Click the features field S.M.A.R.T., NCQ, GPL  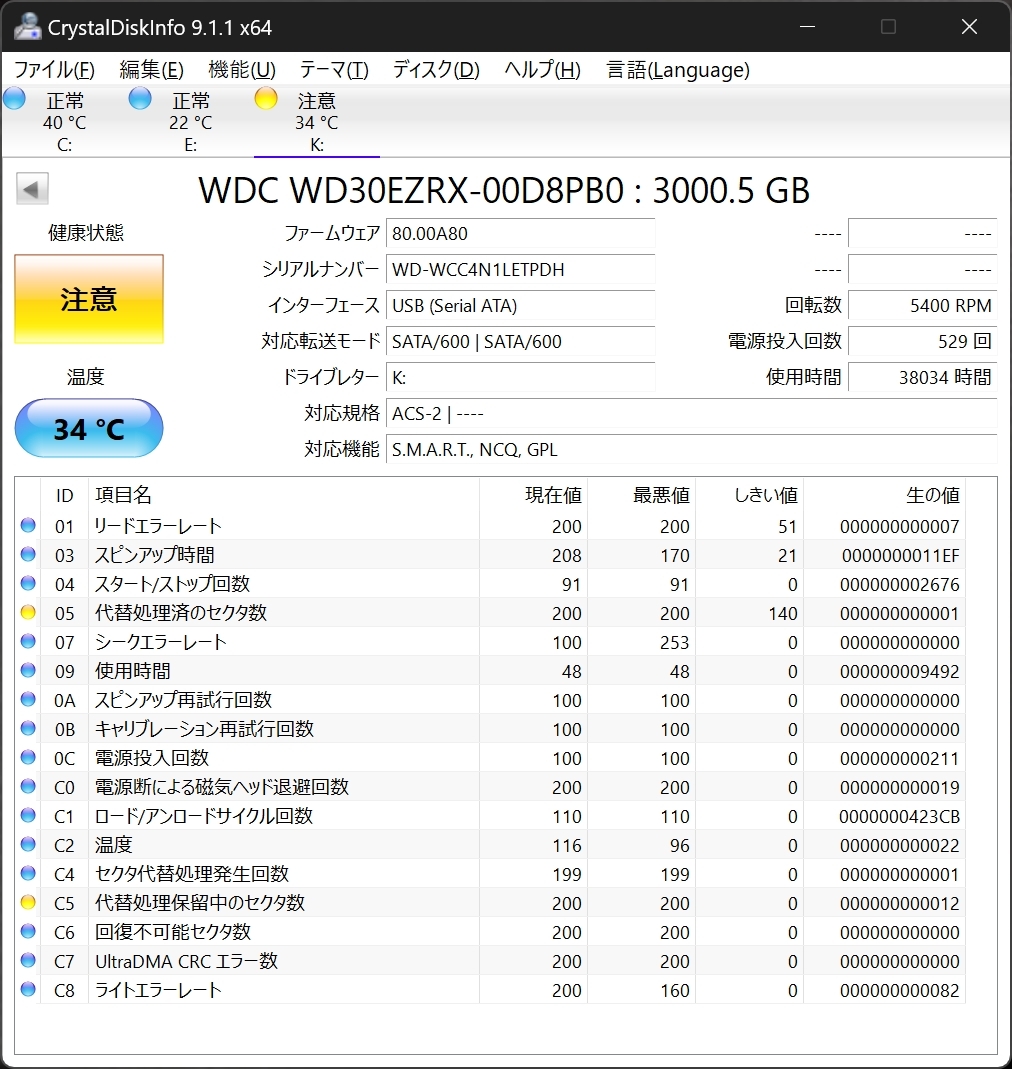691,449
